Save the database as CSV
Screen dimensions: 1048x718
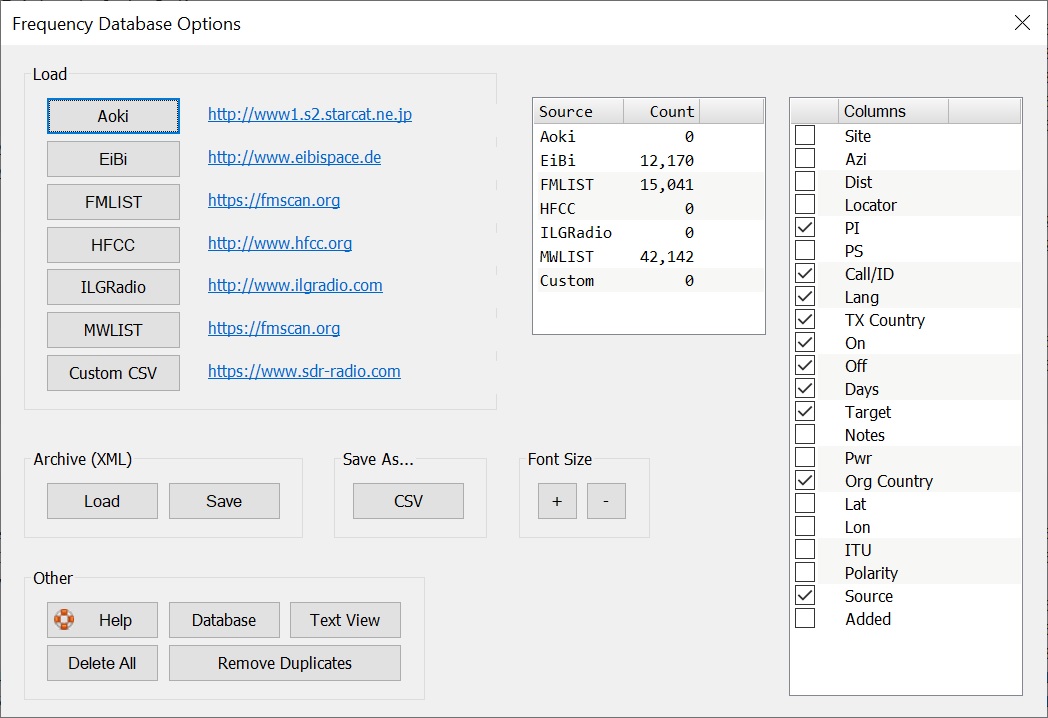408,501
